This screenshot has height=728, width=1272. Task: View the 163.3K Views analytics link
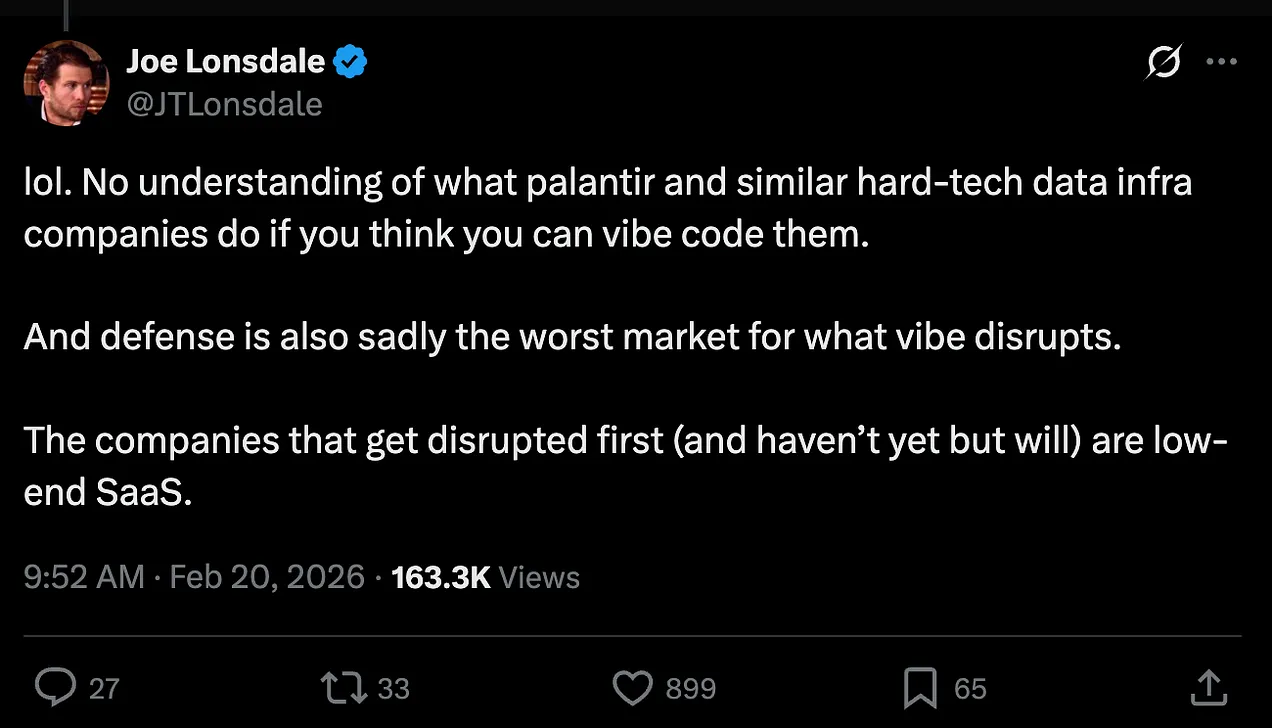coord(486,577)
